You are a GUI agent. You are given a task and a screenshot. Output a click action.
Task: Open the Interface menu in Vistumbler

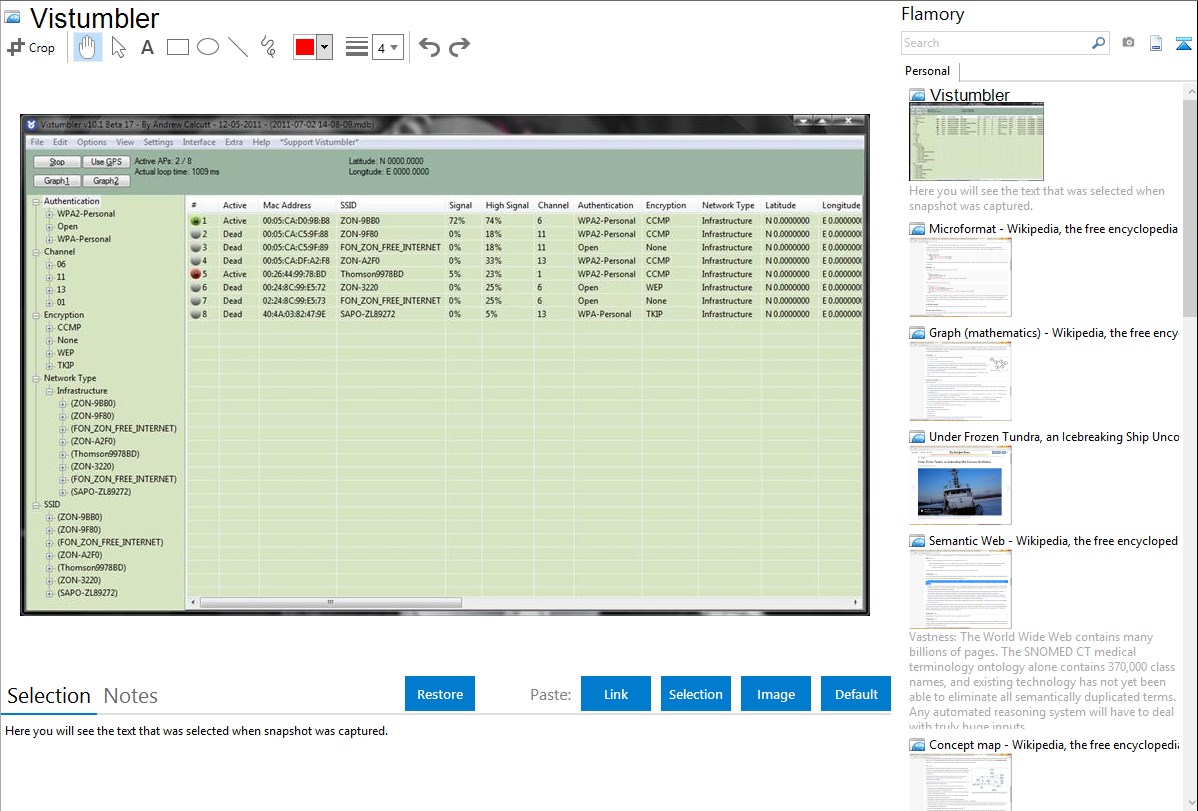pyautogui.click(x=199, y=142)
